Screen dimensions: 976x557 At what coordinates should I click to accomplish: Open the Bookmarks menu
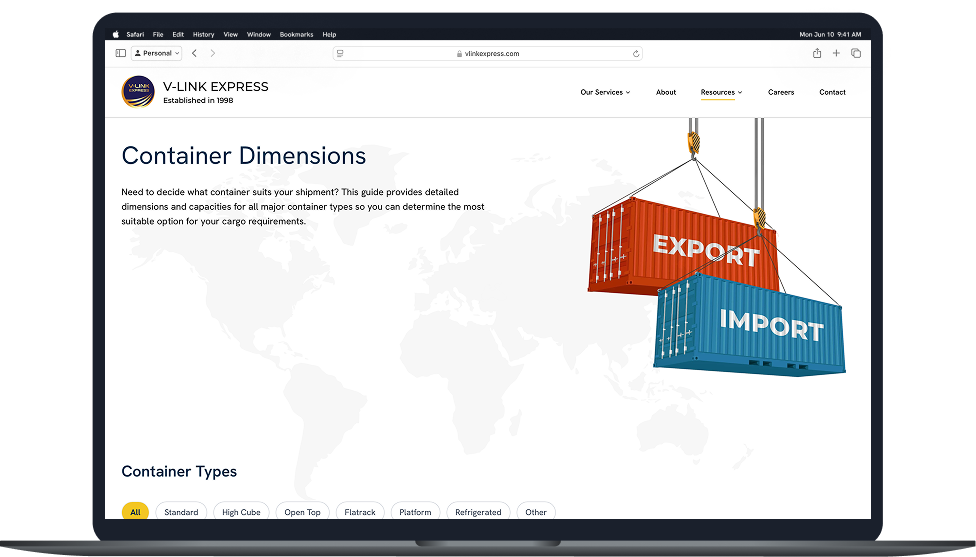[x=296, y=34]
